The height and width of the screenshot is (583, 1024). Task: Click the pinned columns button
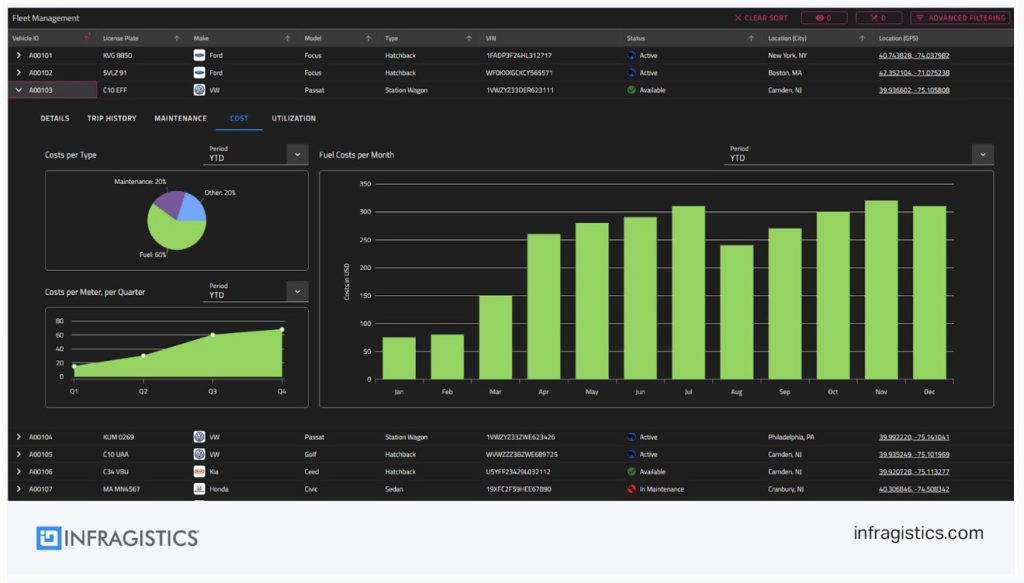click(879, 18)
